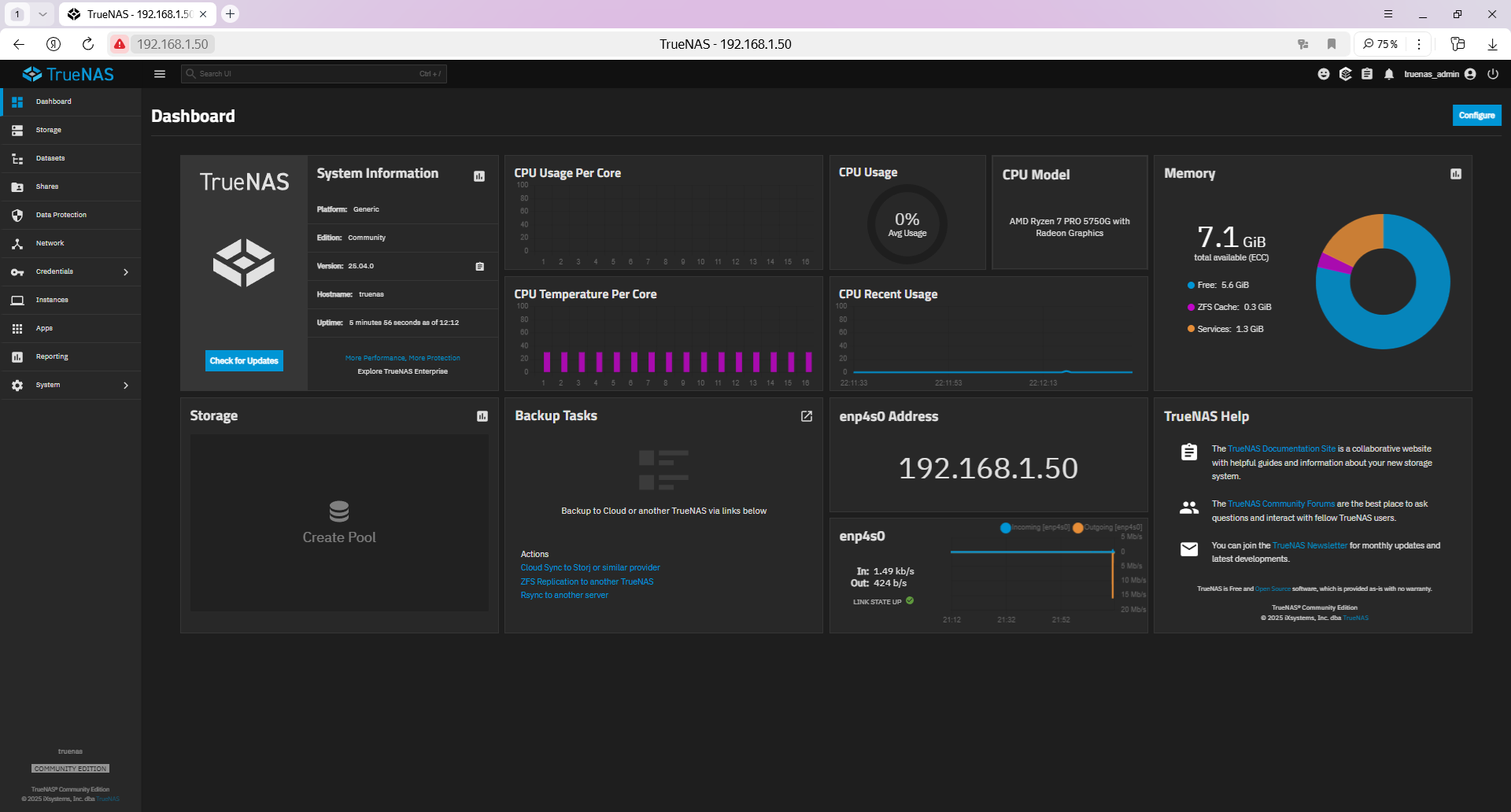1511x812 pixels.
Task: Click Rsync to another server link
Action: tap(564, 596)
